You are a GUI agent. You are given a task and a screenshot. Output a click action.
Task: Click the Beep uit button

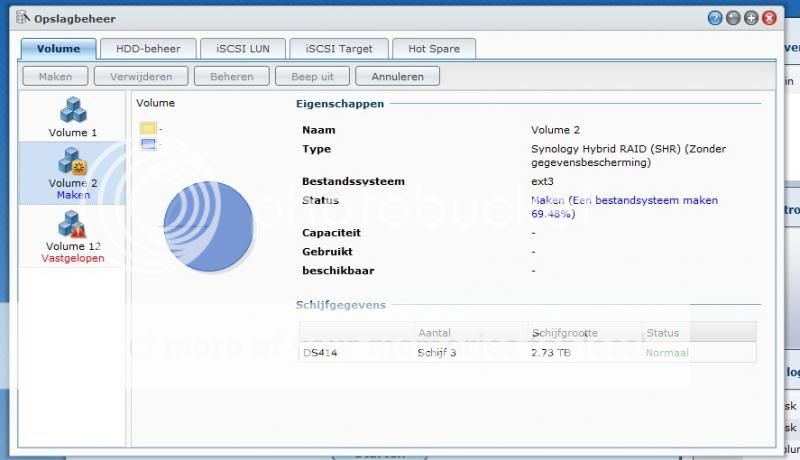(313, 76)
